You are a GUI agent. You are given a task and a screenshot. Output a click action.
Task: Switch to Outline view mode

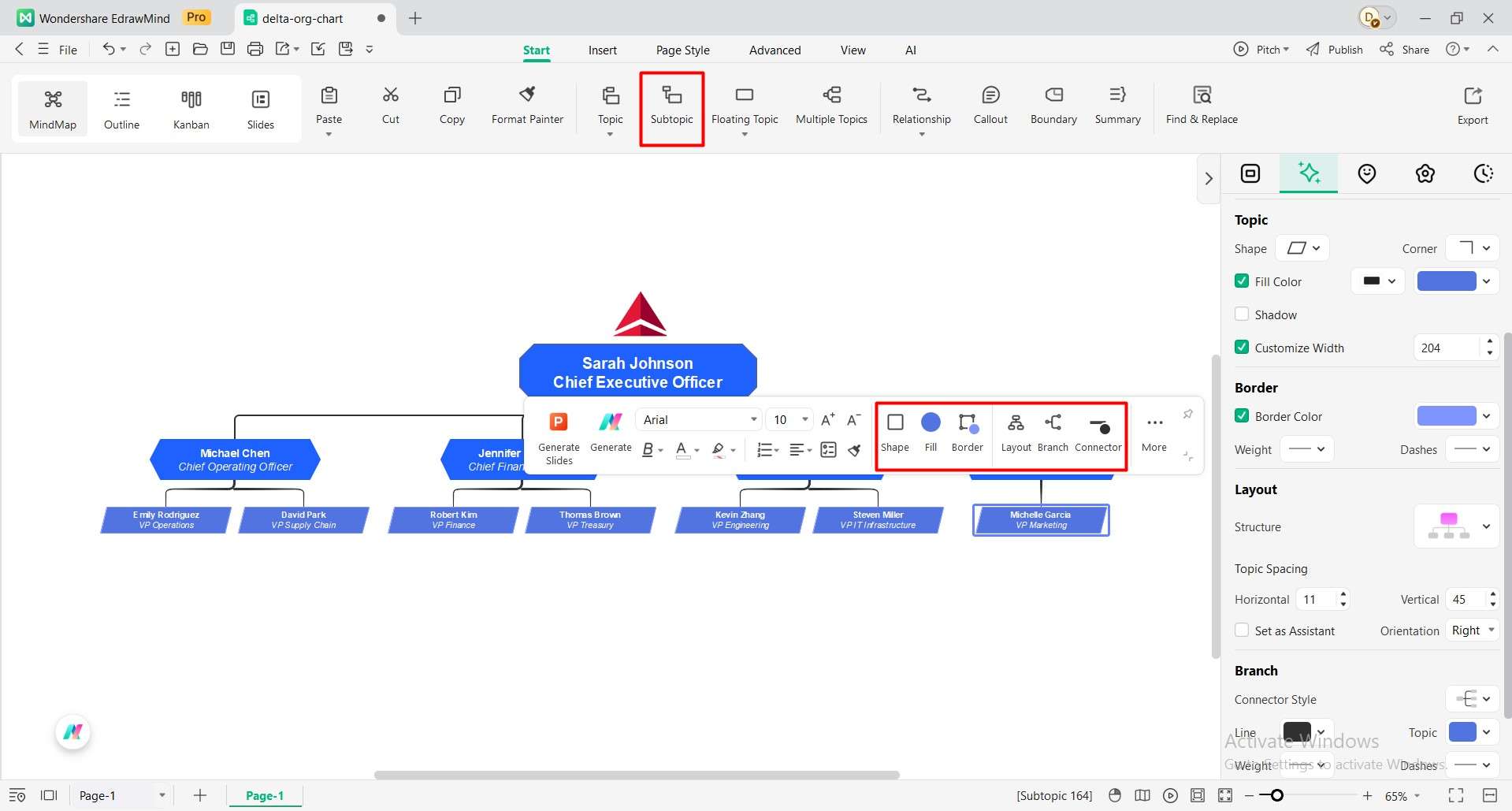tap(121, 109)
